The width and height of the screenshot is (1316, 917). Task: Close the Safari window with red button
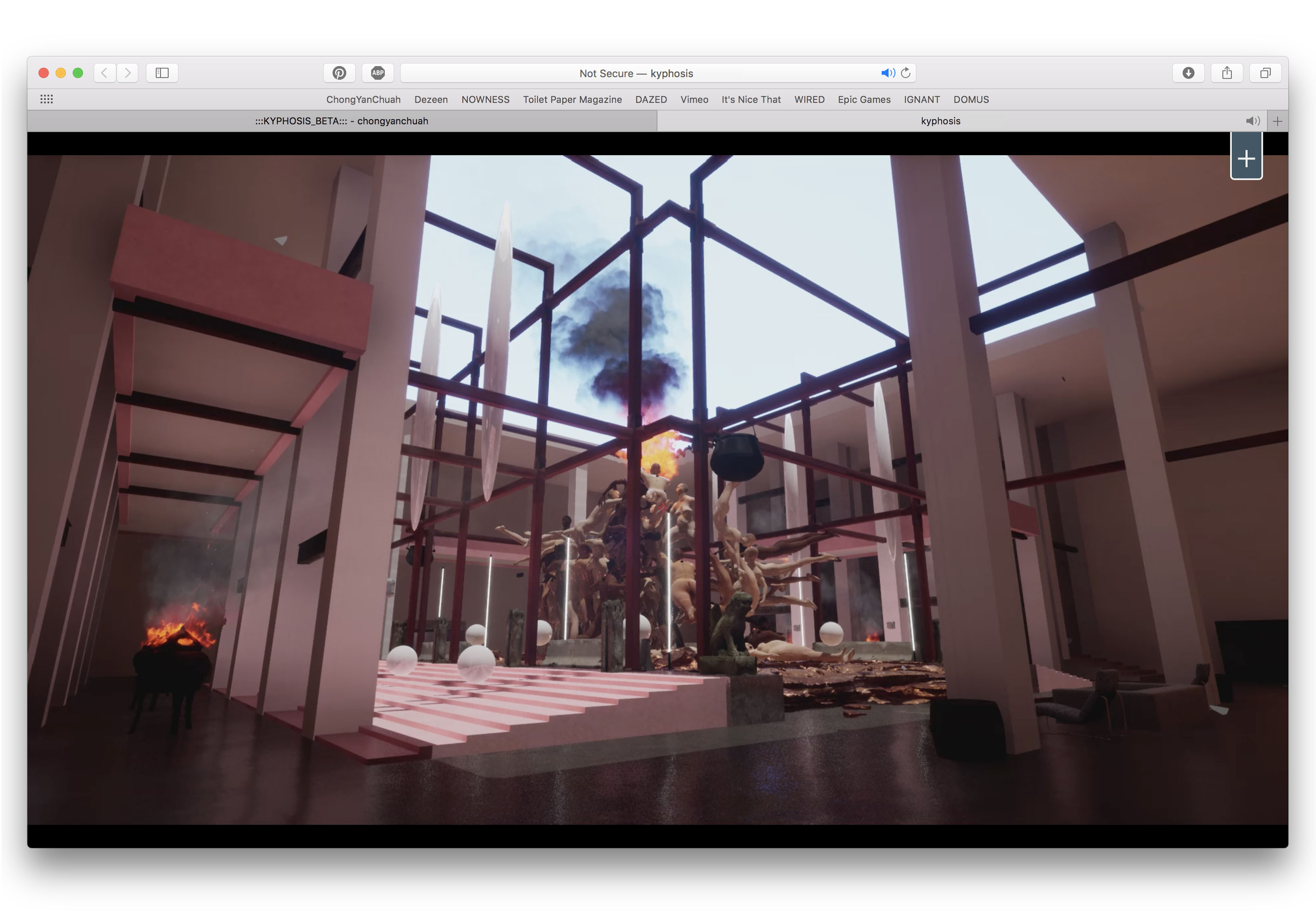pos(44,73)
